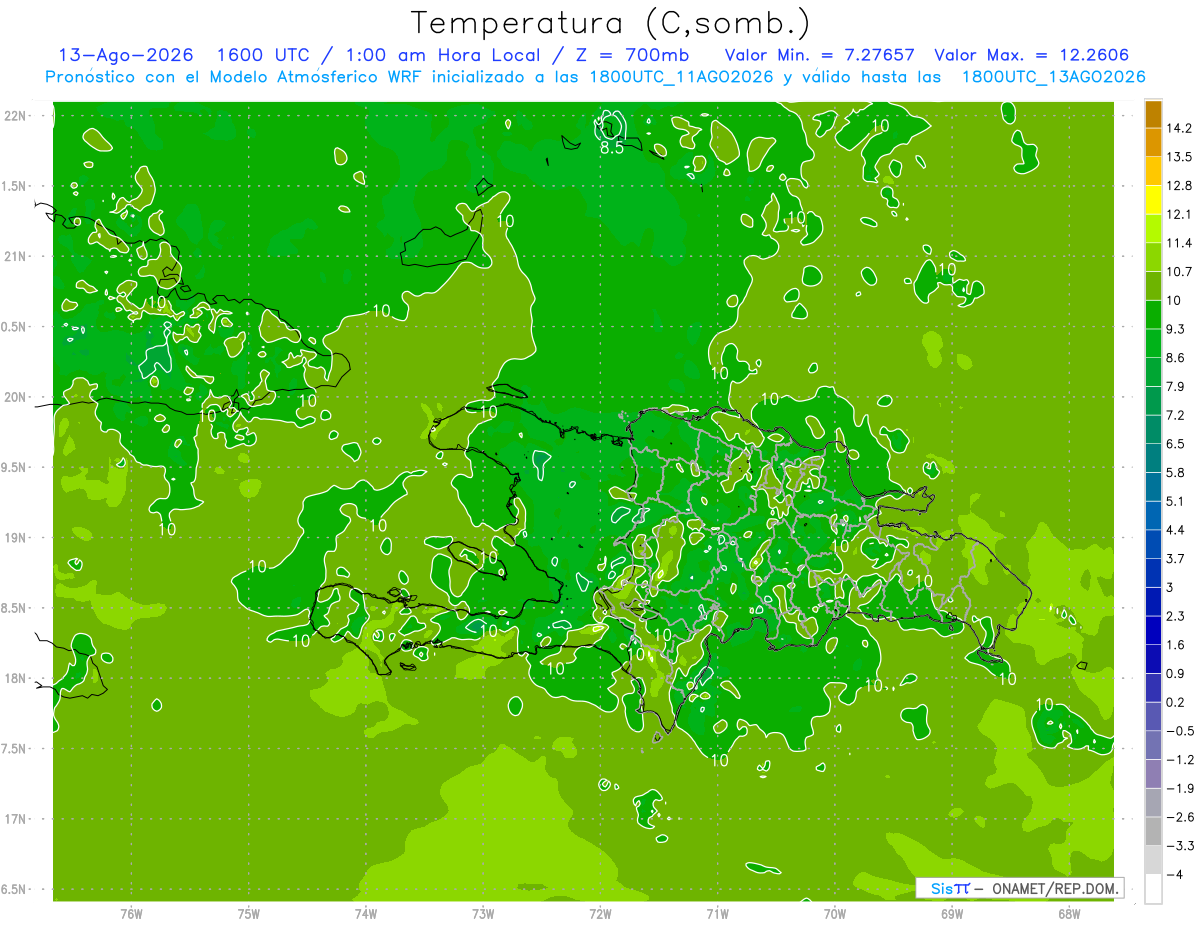Click 'Valor Min. = 7.27657' in header

820,55
